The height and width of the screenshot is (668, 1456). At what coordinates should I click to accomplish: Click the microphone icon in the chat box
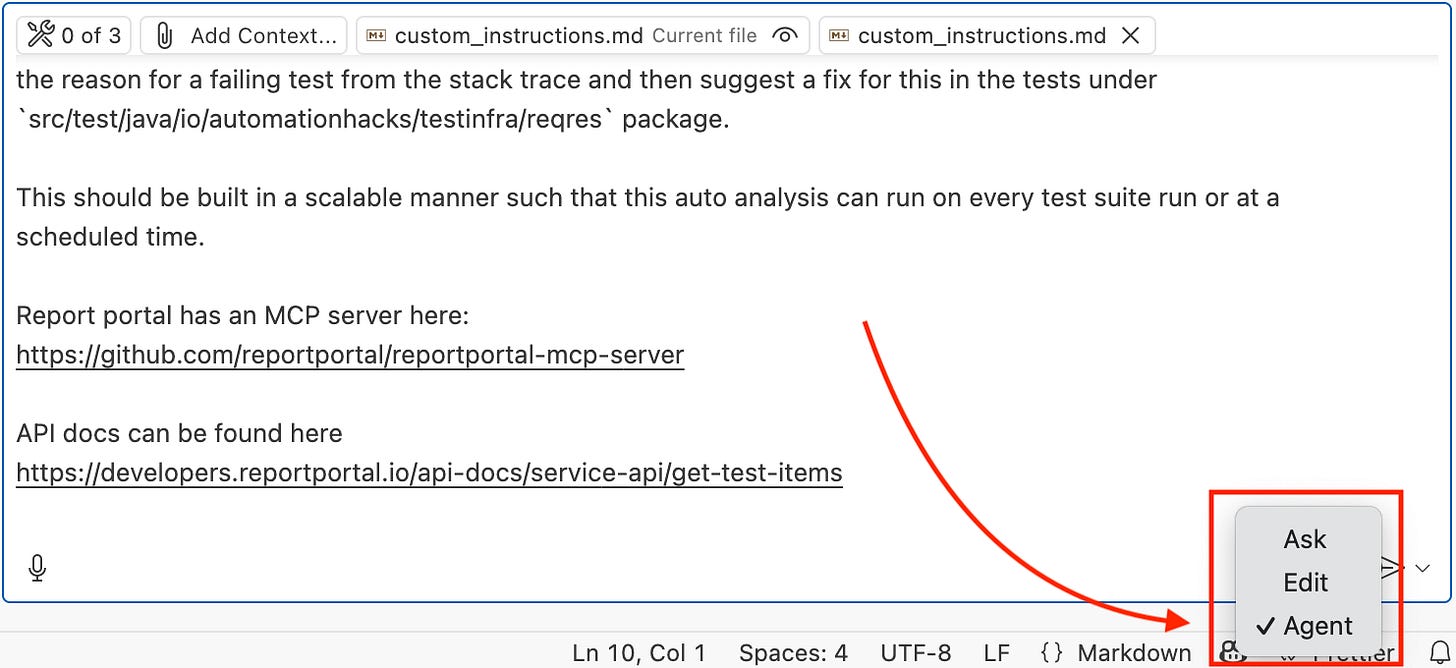coord(36,567)
